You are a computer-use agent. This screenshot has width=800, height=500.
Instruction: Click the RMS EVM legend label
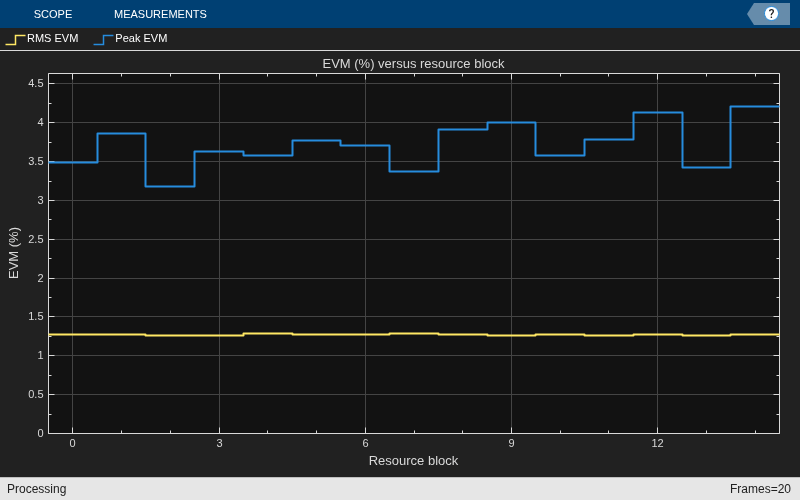(x=53, y=38)
